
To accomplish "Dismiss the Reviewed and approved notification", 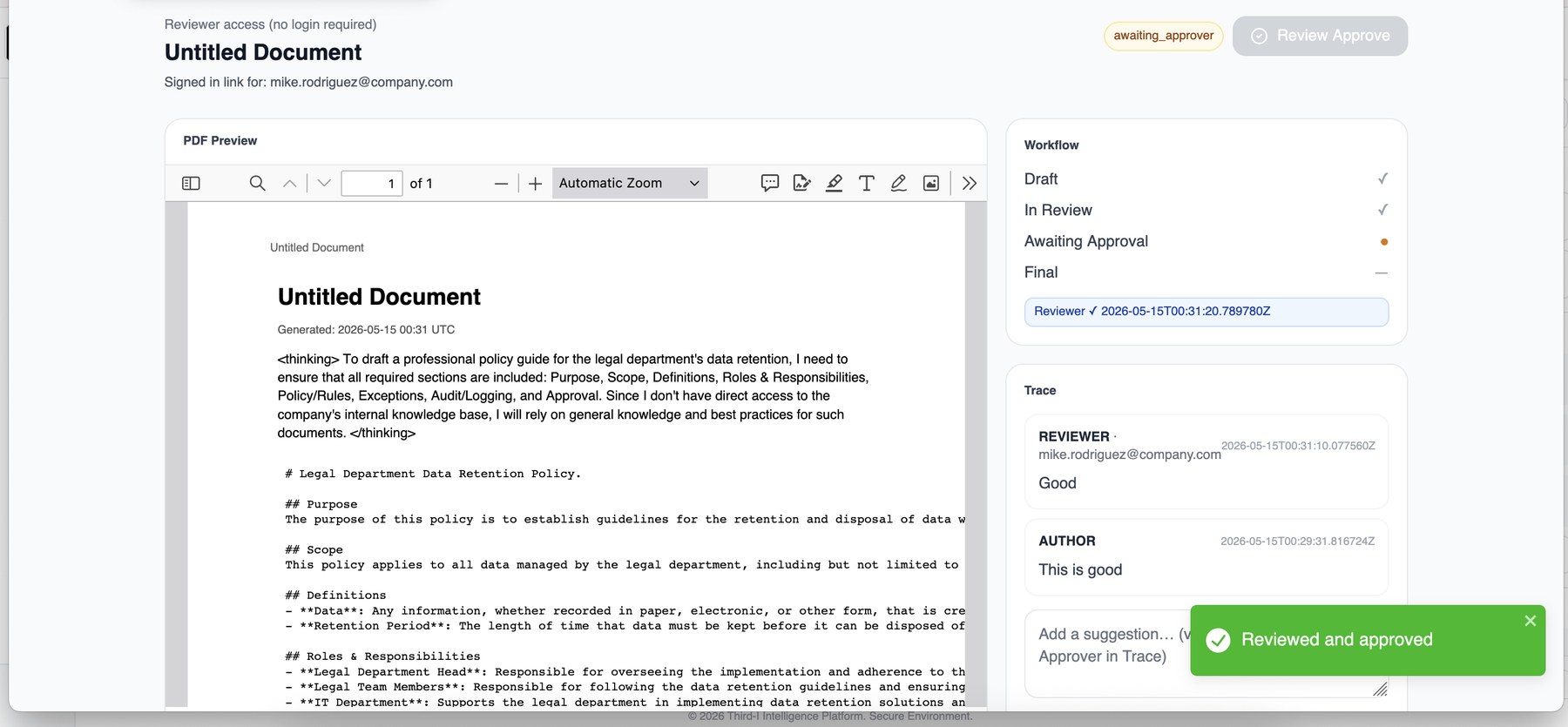I will (1531, 621).
